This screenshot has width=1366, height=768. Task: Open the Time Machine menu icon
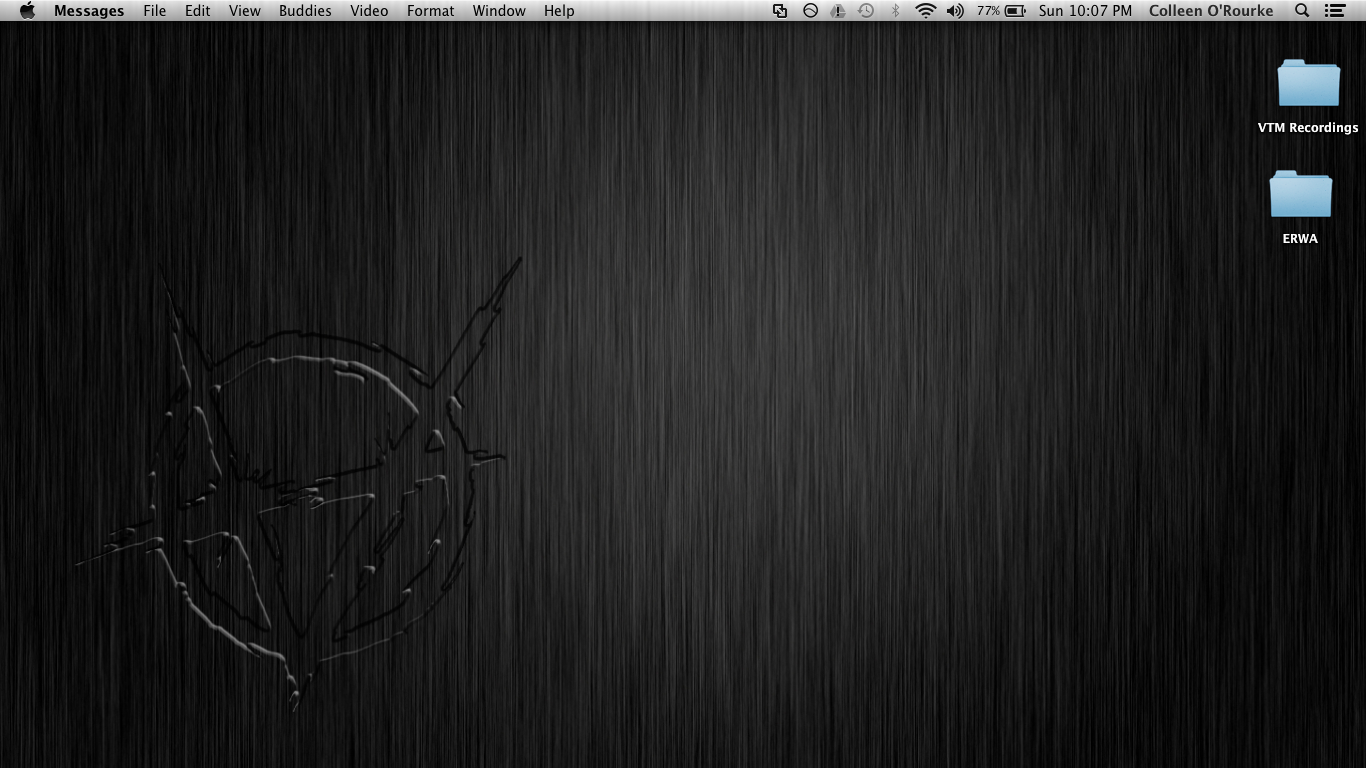(866, 11)
